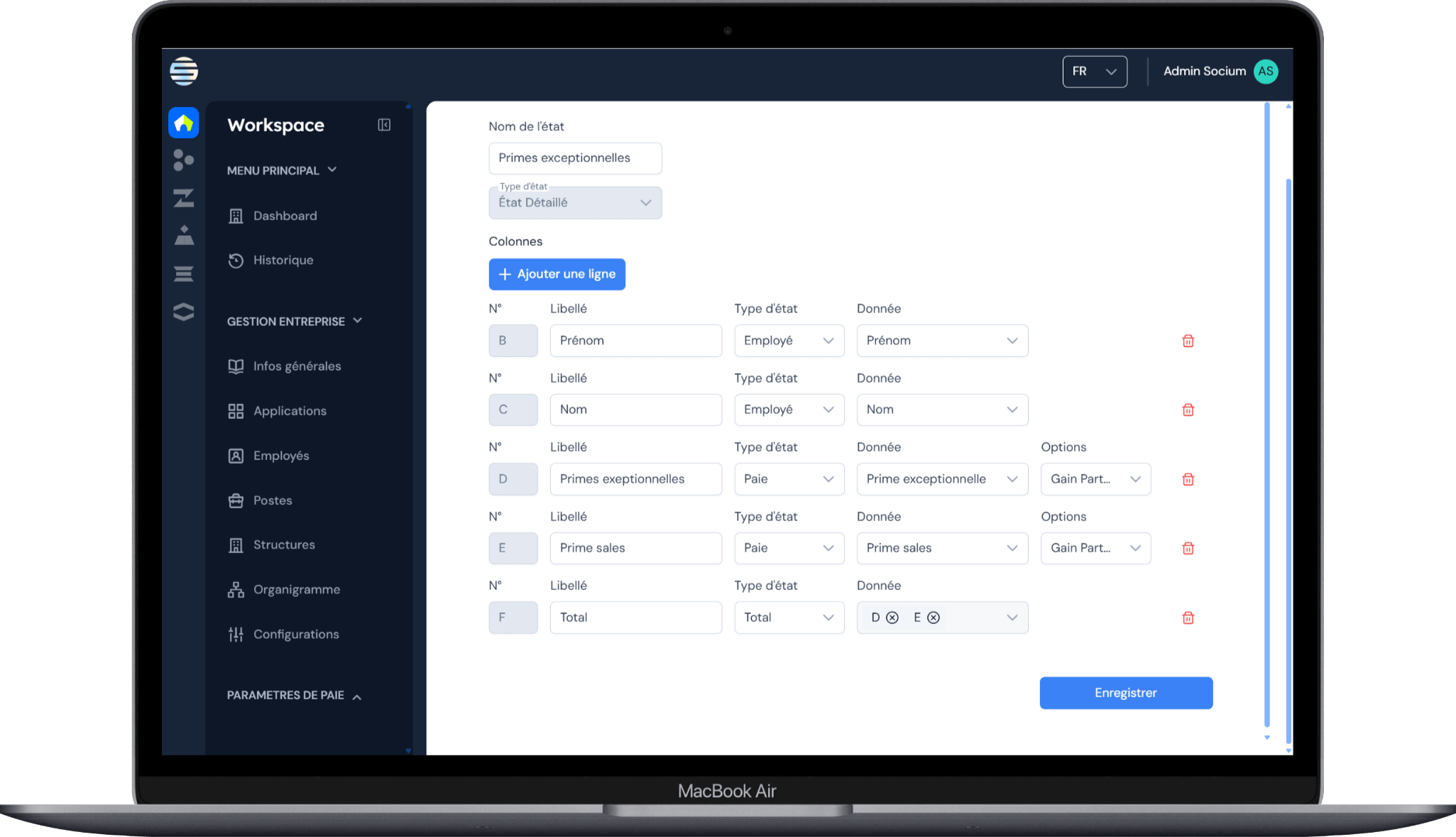This screenshot has height=837, width=1456.
Task: Collapse the Workspace sidebar panel icon
Action: 384,125
